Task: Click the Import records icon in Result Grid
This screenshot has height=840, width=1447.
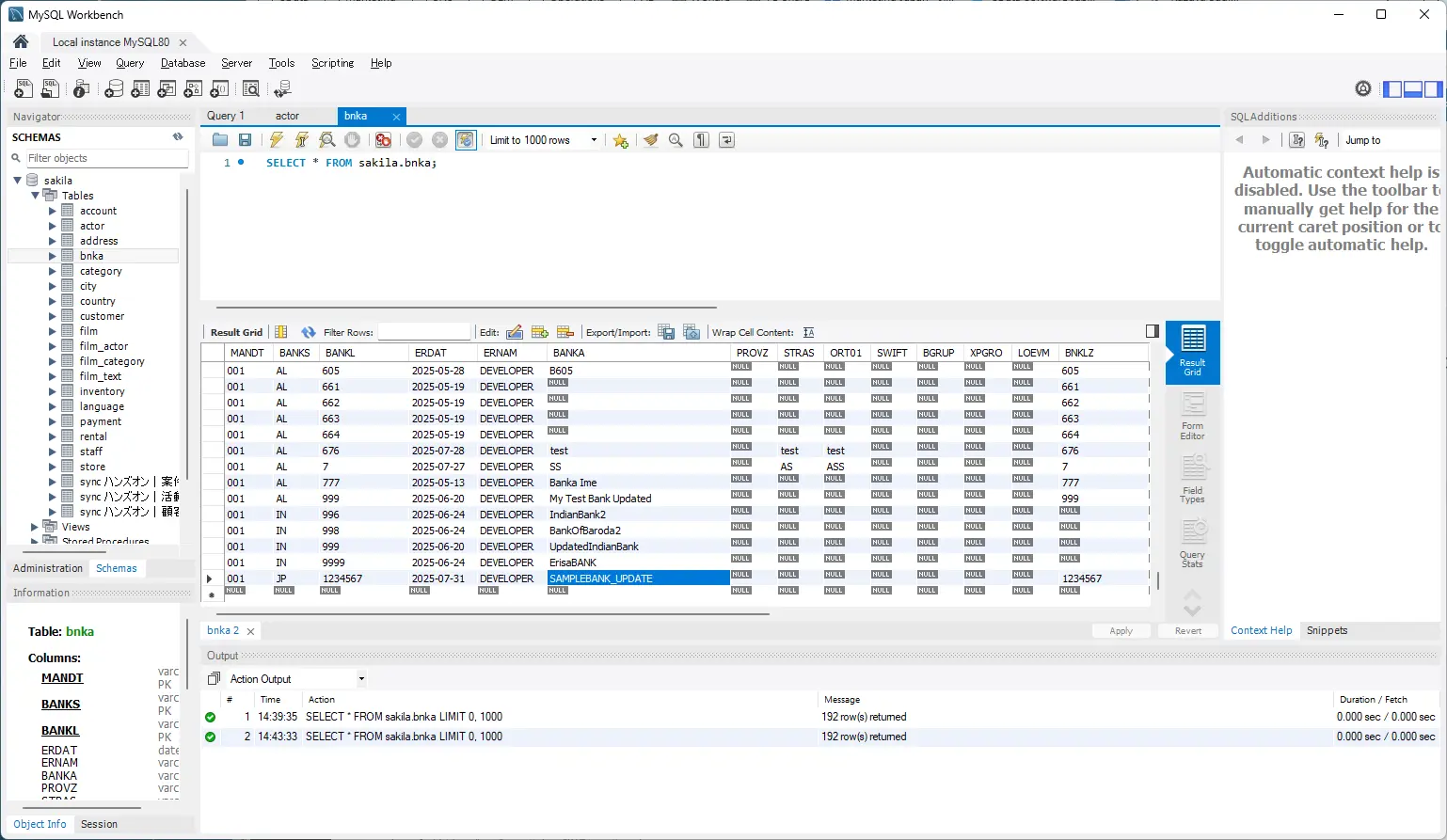Action: pos(691,331)
